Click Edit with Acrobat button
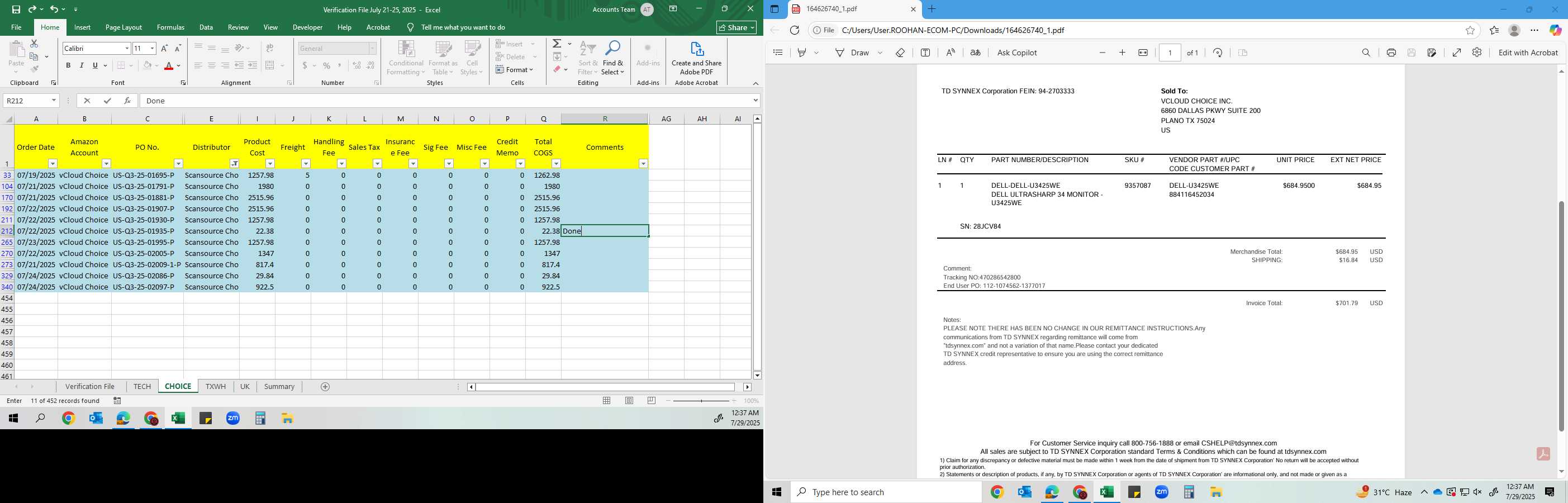 pos(1528,53)
